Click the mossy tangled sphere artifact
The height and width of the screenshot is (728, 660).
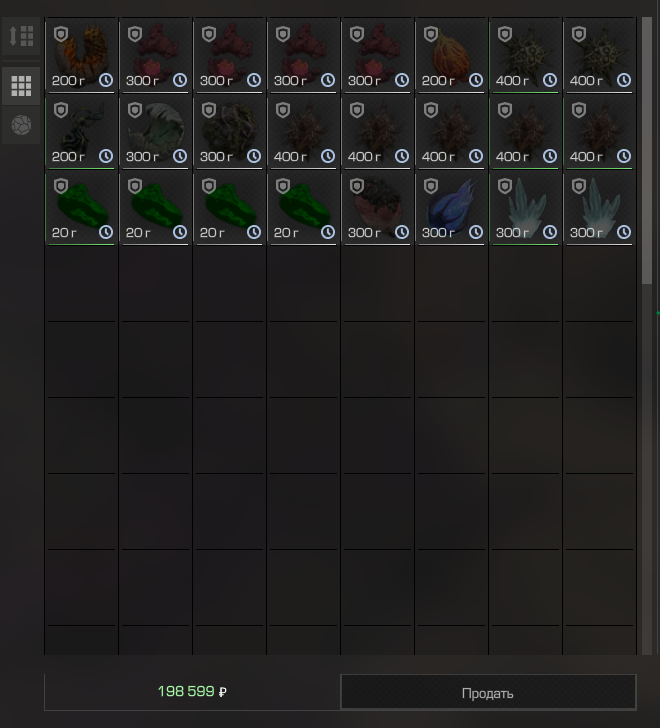230,131
